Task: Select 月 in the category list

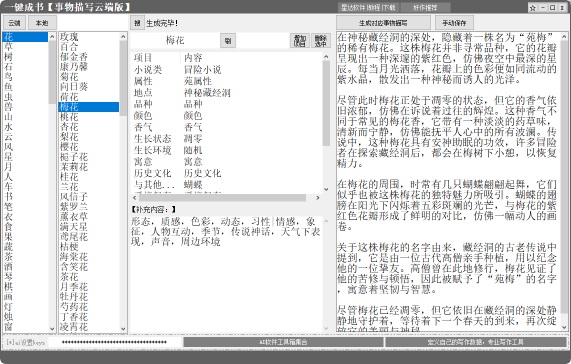Action: point(25,167)
